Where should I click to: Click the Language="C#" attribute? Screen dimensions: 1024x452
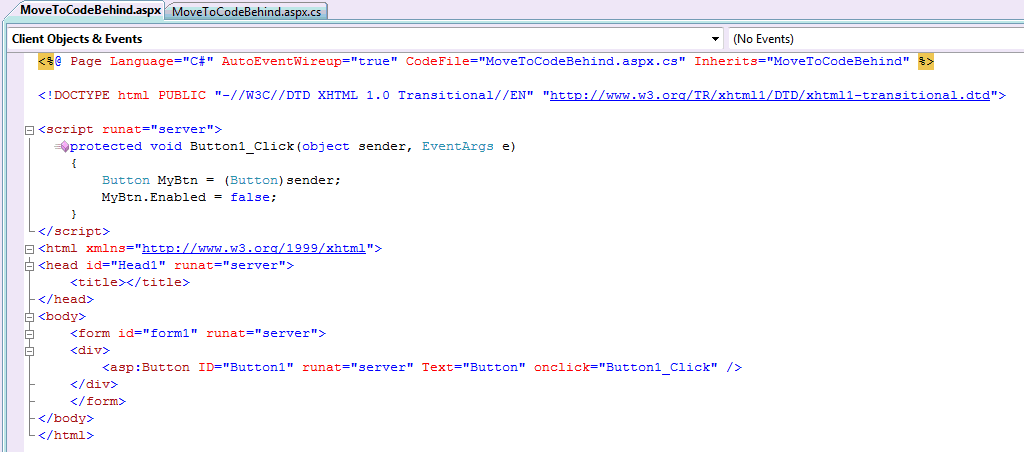[161, 61]
